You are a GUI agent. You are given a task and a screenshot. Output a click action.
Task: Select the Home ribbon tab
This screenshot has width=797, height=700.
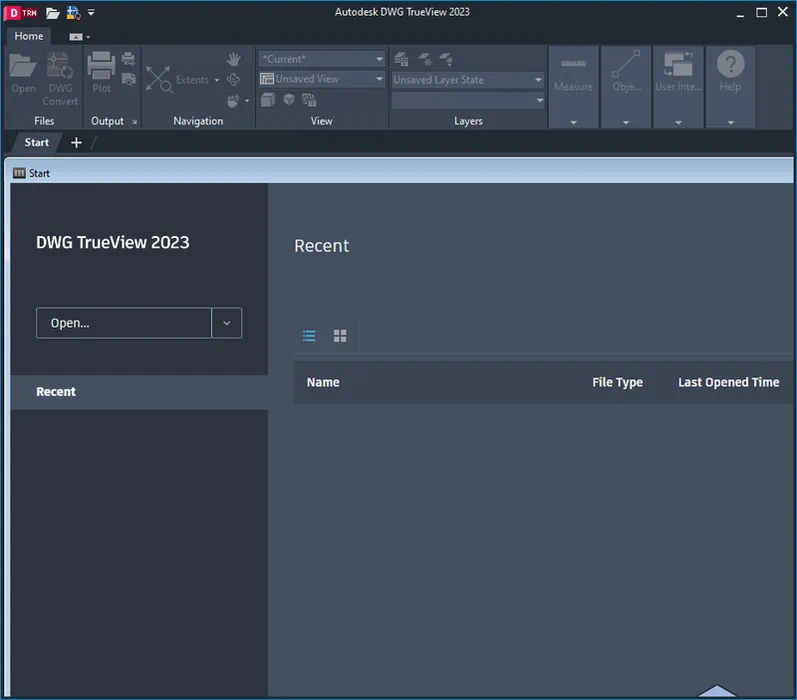pyautogui.click(x=28, y=36)
